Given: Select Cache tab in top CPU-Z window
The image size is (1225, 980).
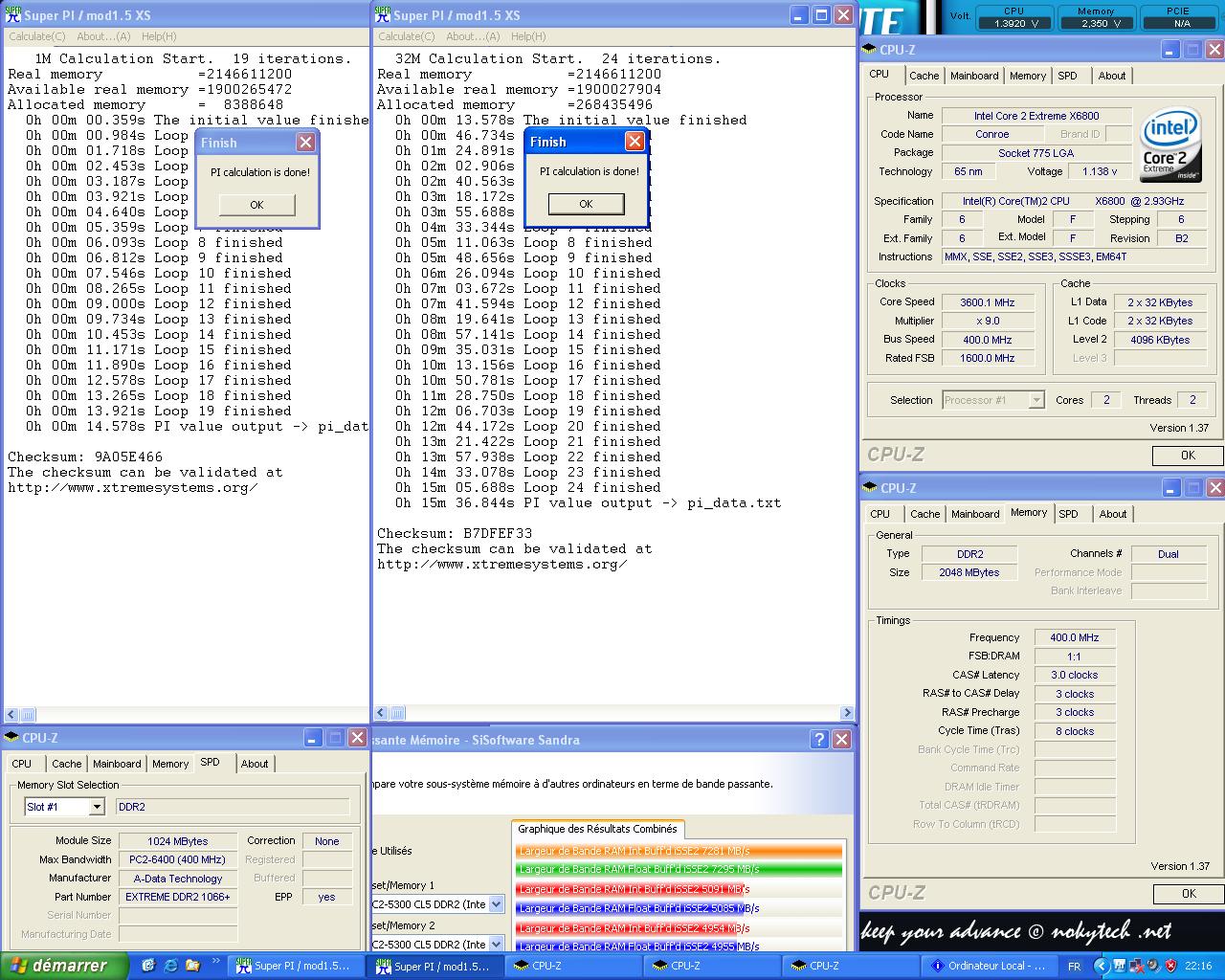Looking at the screenshot, I should coord(924,76).
